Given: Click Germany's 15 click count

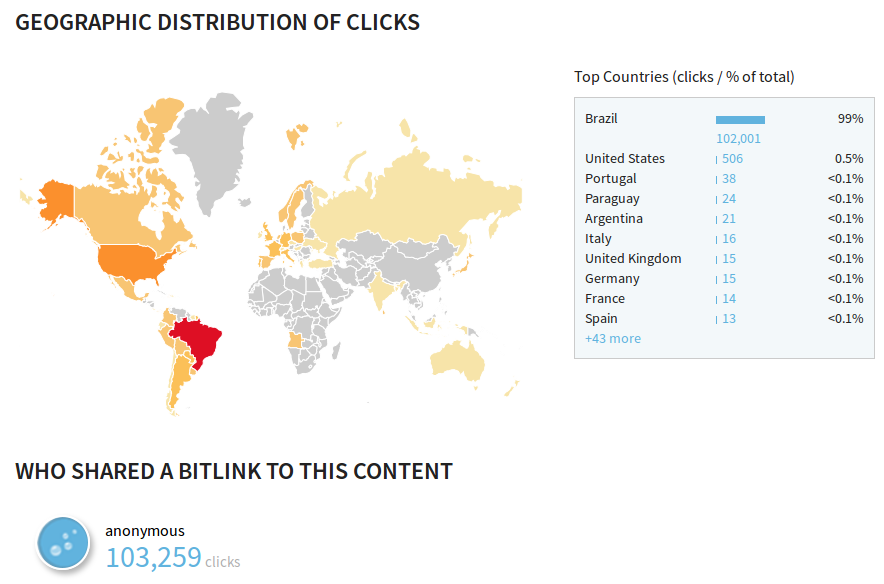Looking at the screenshot, I should (x=729, y=279).
